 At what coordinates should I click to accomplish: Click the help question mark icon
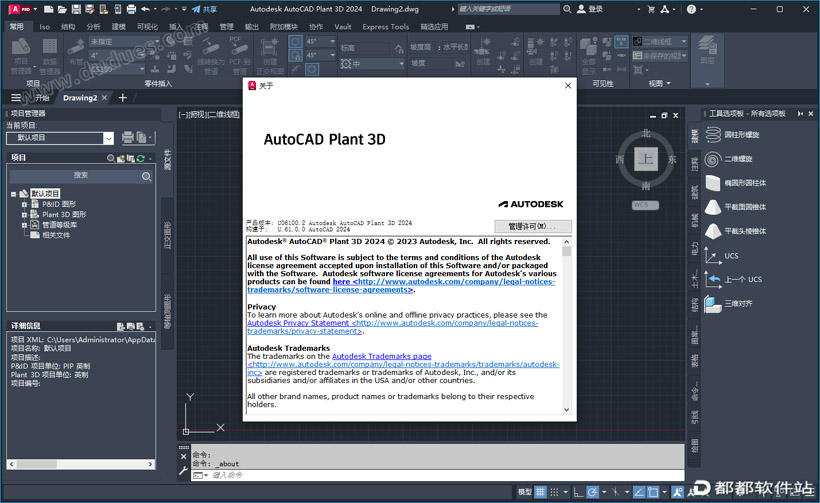(691, 9)
